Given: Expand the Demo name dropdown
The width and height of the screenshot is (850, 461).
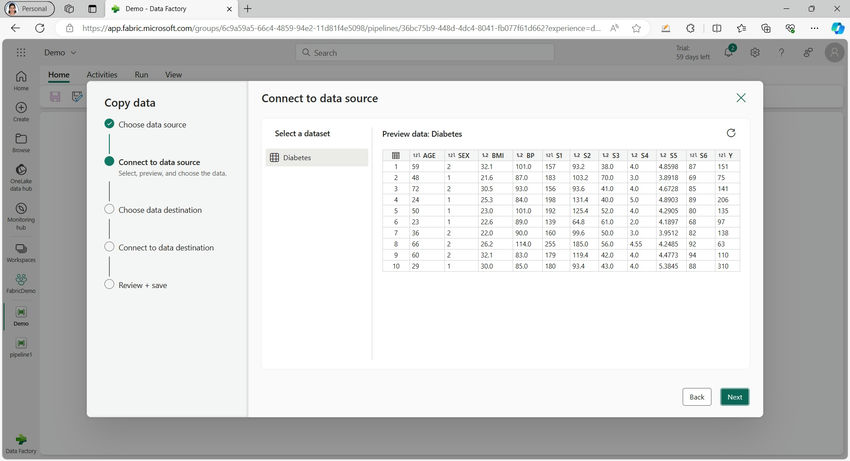Looking at the screenshot, I should (x=60, y=53).
